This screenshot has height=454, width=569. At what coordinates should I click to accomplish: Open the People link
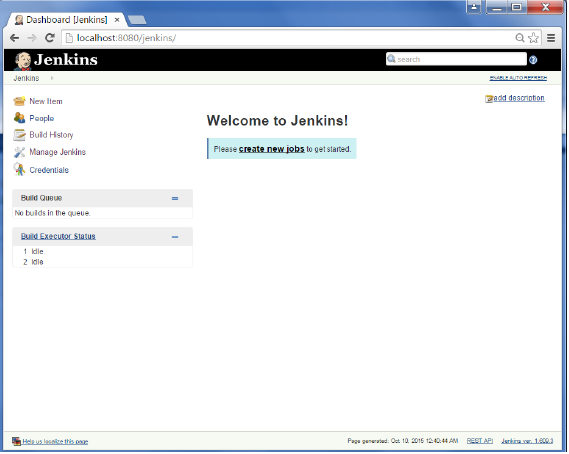(x=41, y=118)
